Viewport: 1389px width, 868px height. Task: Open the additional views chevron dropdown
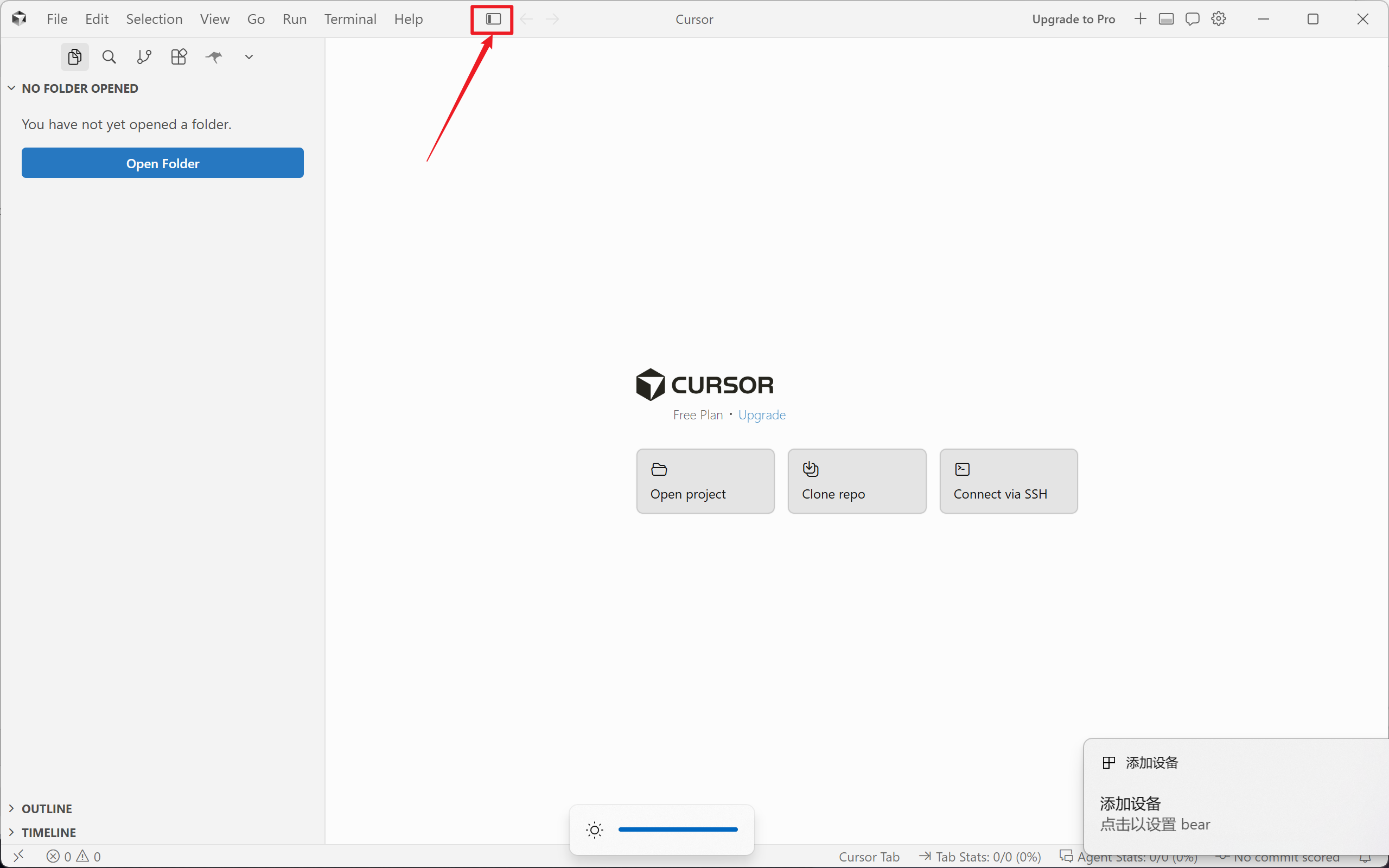[x=249, y=57]
